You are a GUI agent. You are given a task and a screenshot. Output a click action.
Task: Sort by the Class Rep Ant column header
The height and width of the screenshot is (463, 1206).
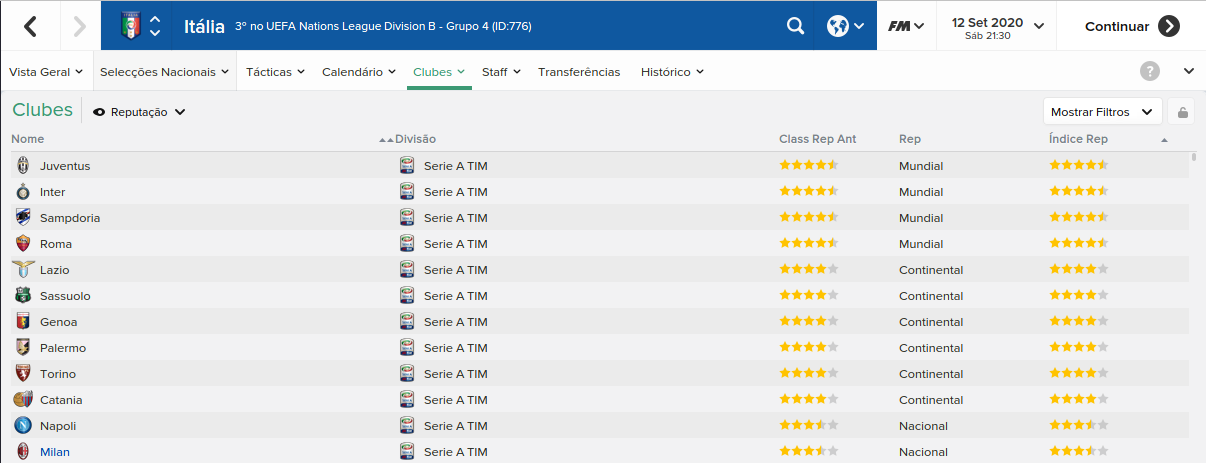[x=818, y=139]
